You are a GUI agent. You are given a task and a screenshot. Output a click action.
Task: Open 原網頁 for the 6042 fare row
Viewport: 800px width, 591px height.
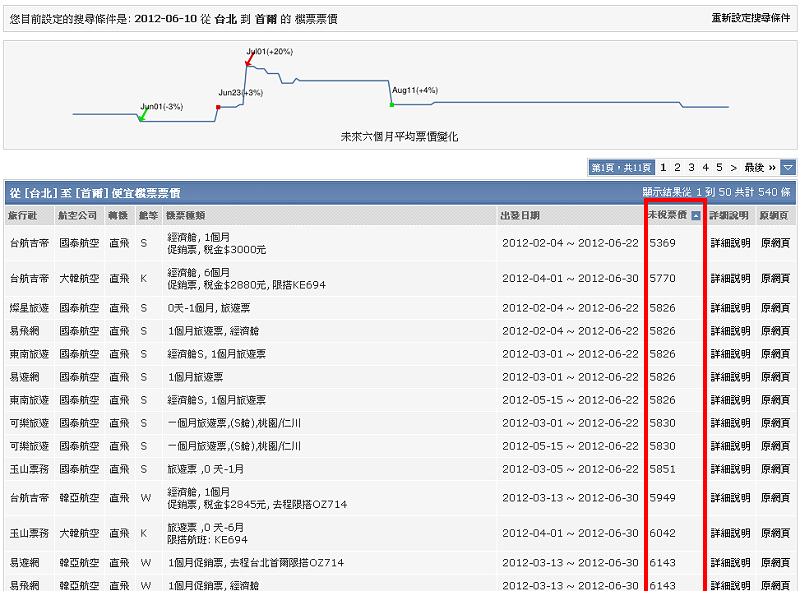[x=775, y=533]
